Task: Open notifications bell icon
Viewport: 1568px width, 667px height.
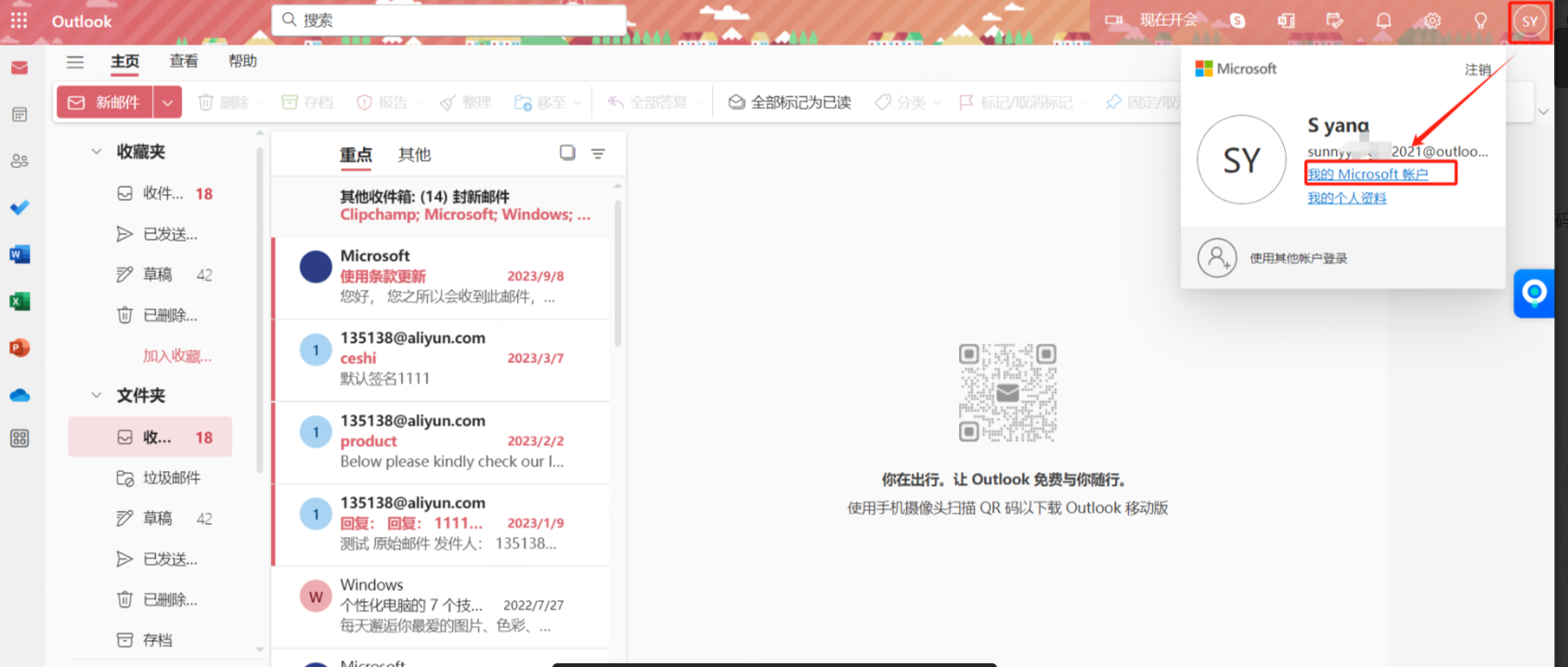Action: 1383,20
